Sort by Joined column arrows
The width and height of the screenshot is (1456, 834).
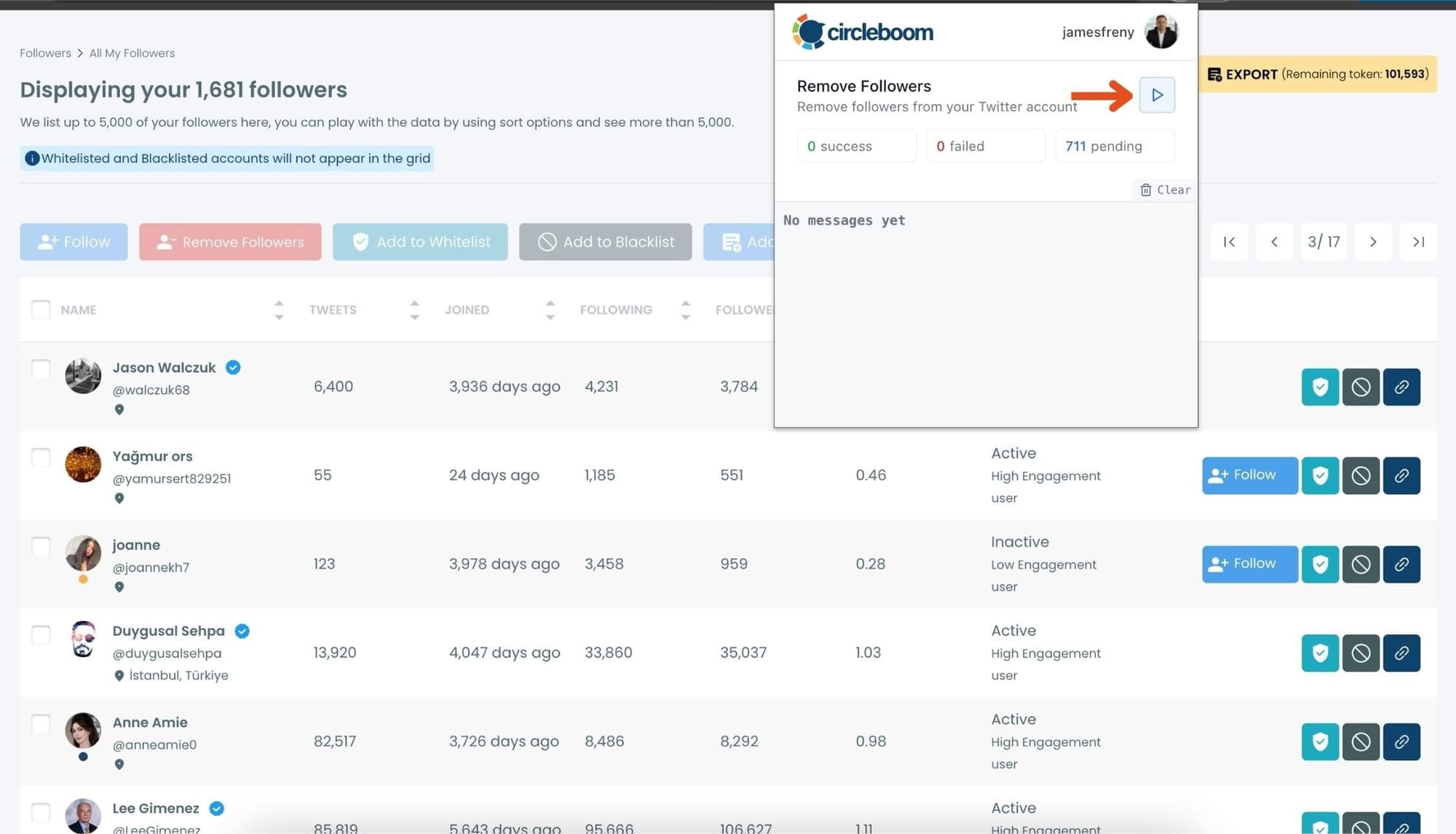click(x=550, y=310)
